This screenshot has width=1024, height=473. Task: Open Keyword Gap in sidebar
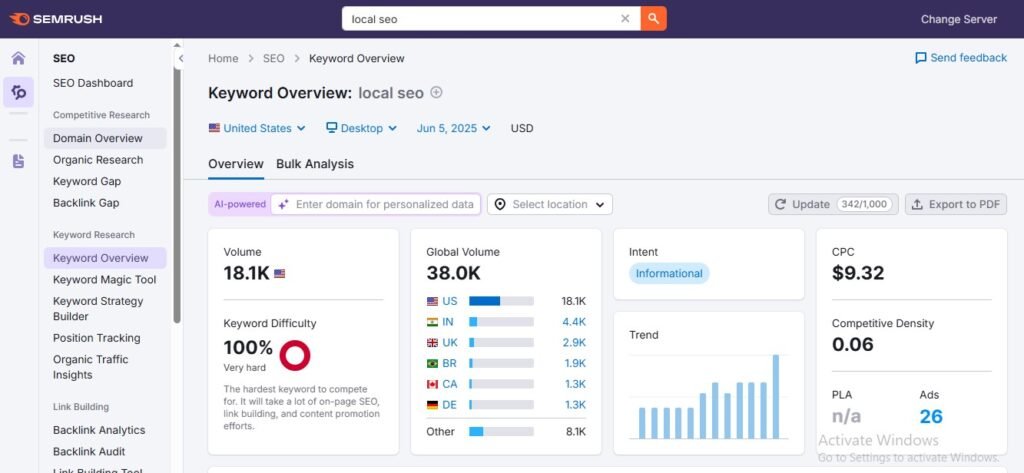(87, 182)
